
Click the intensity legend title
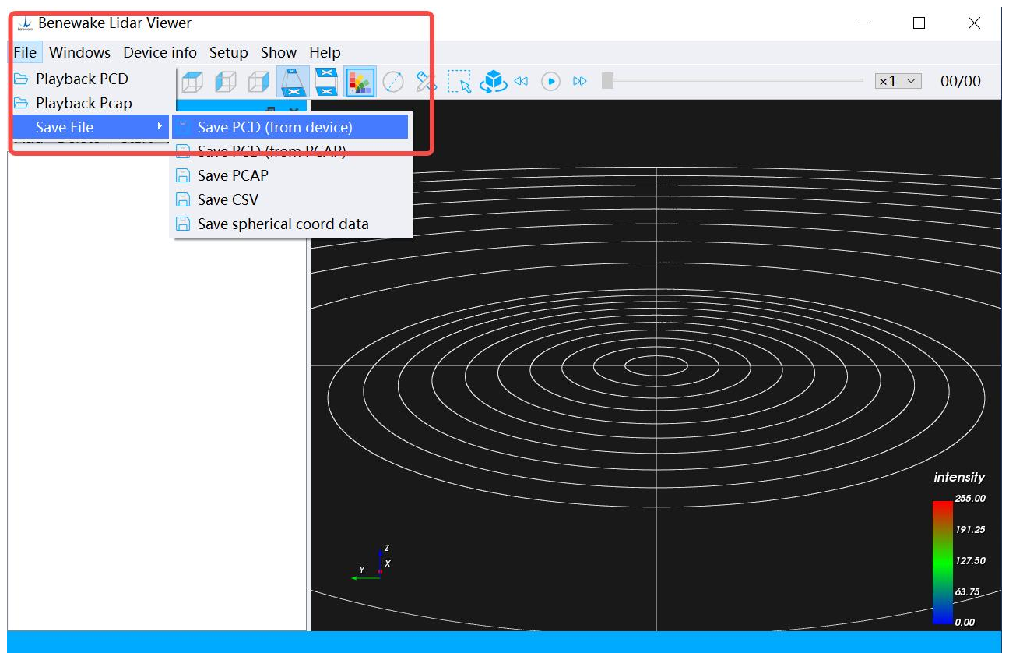tap(959, 477)
